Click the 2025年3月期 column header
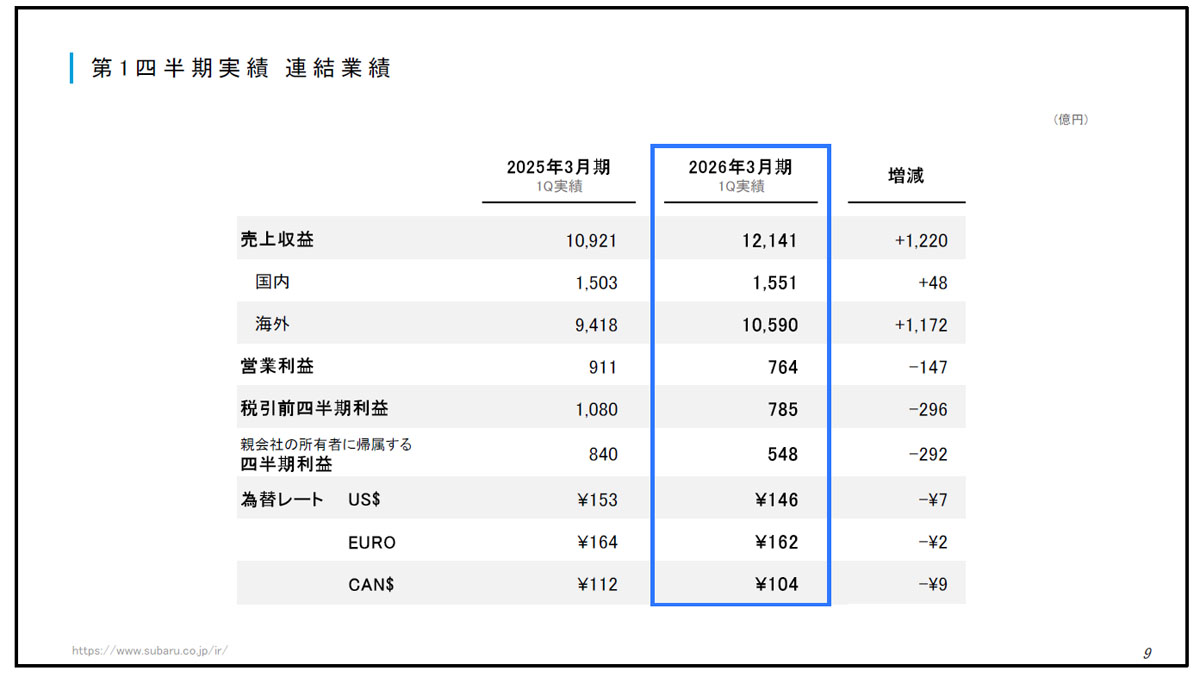Image resolution: width=1200 pixels, height=677 pixels. 558,167
